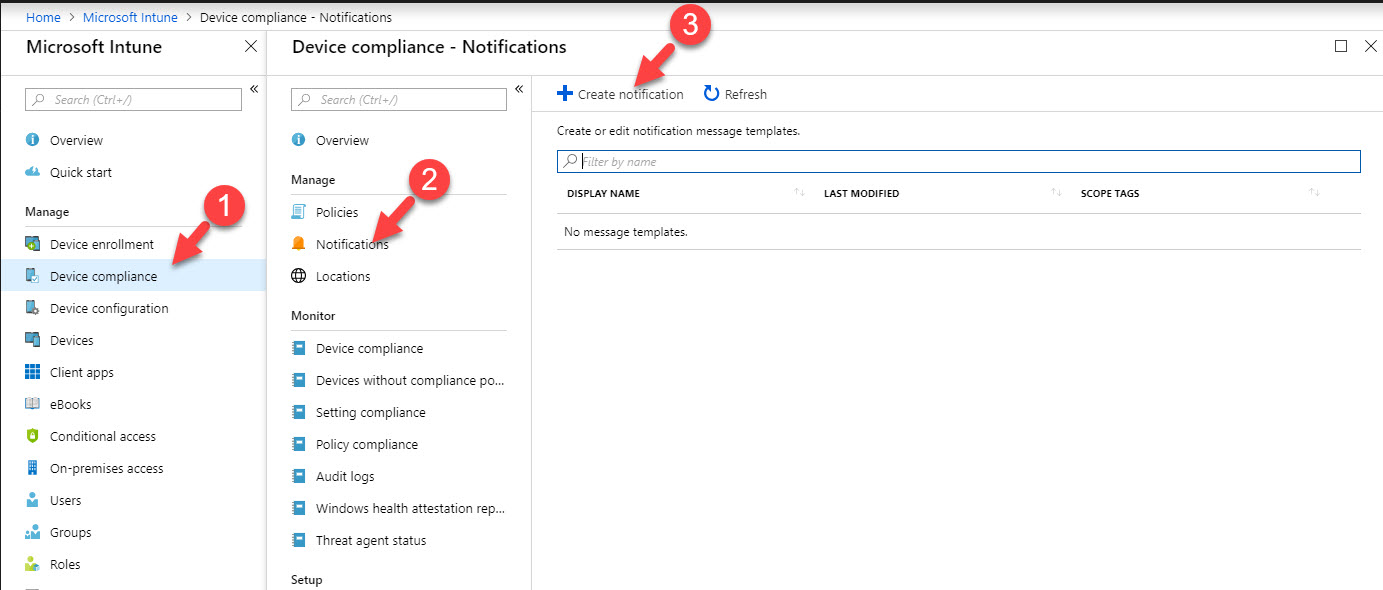The width and height of the screenshot is (1383, 590).
Task: Click the DISPLAY NAME column header
Action: click(603, 193)
